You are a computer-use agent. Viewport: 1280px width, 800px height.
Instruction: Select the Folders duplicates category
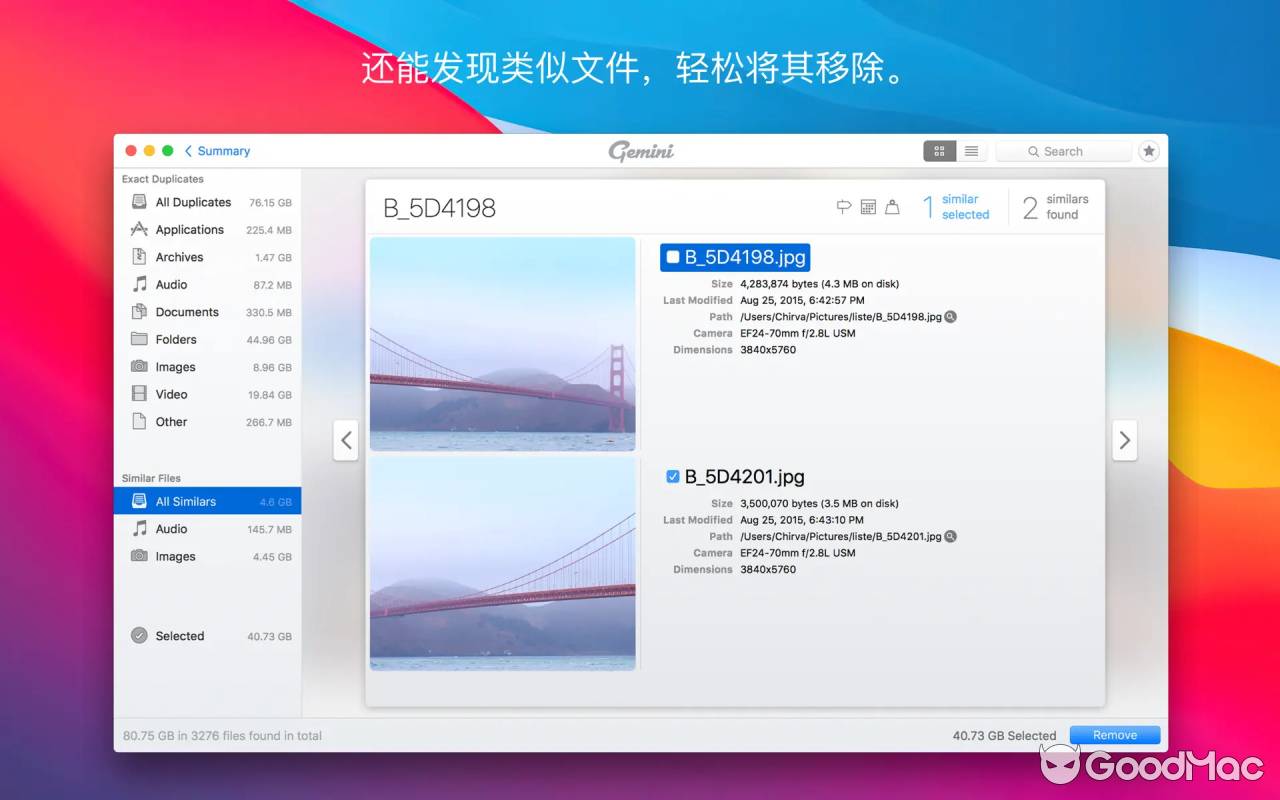[175, 339]
